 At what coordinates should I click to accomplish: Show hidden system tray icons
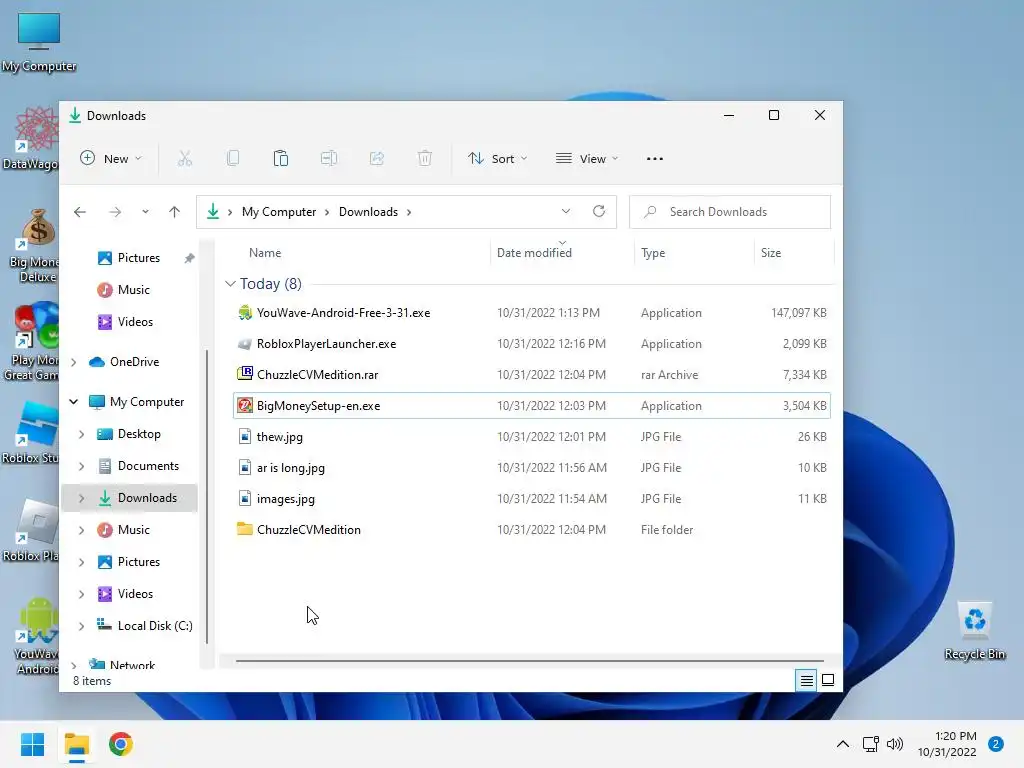842,744
